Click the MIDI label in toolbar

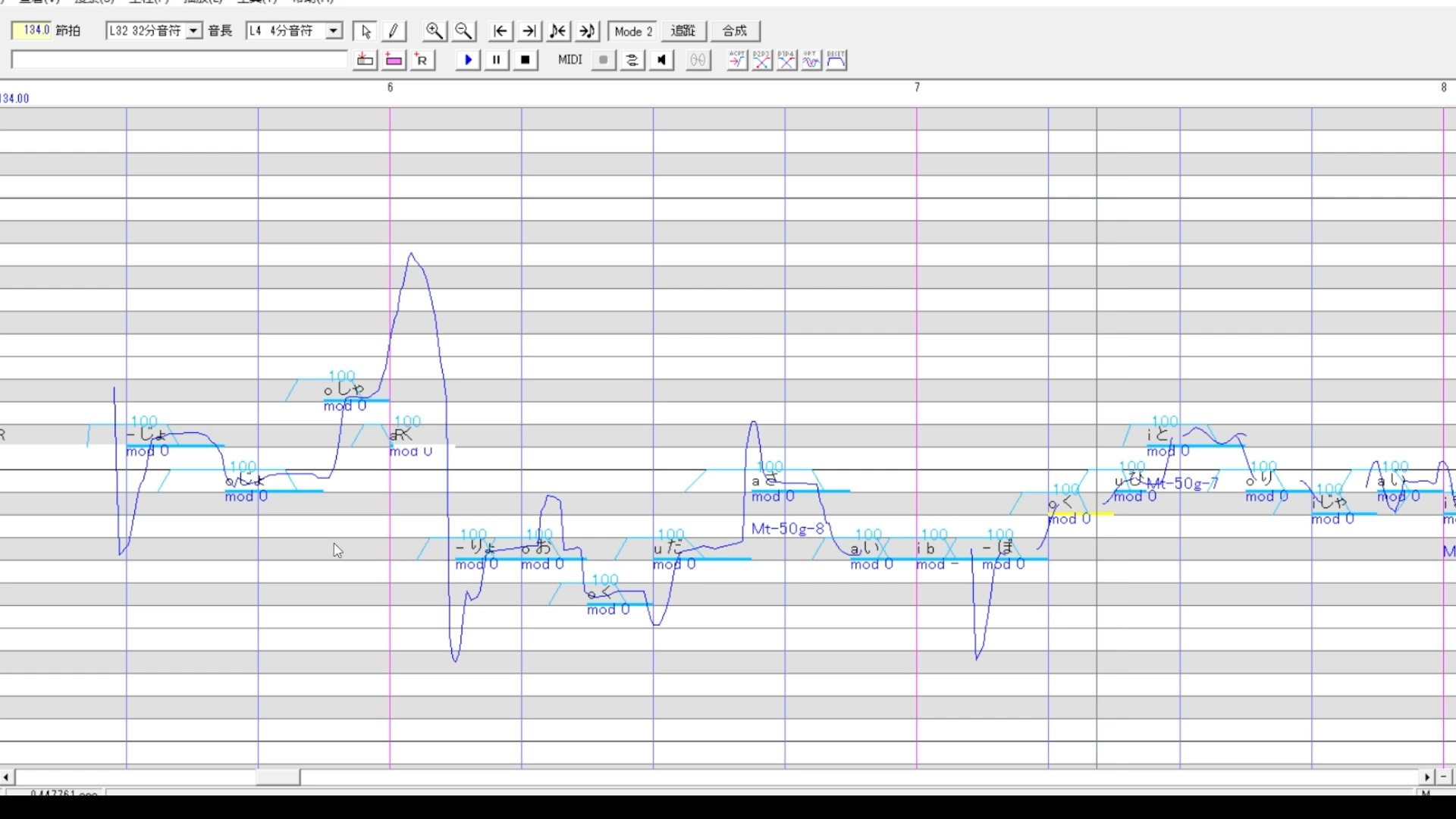click(570, 60)
